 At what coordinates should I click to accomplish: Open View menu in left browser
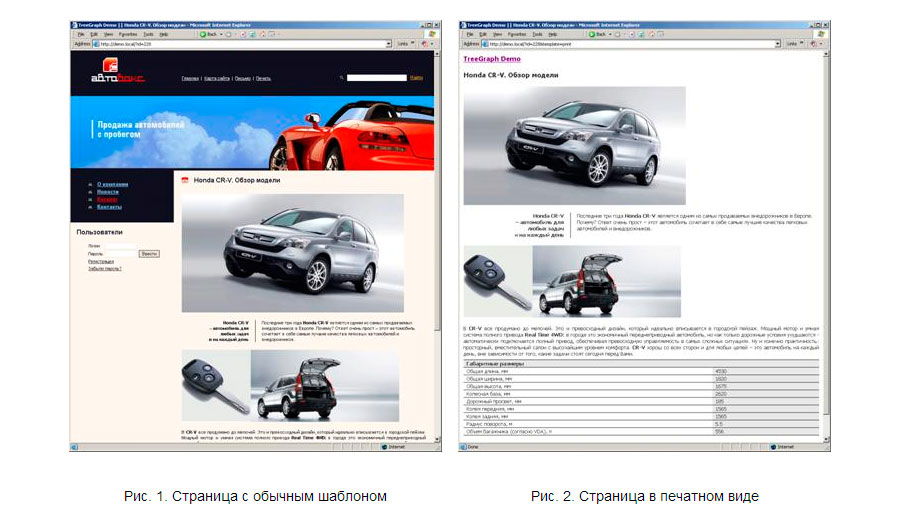[x=108, y=34]
